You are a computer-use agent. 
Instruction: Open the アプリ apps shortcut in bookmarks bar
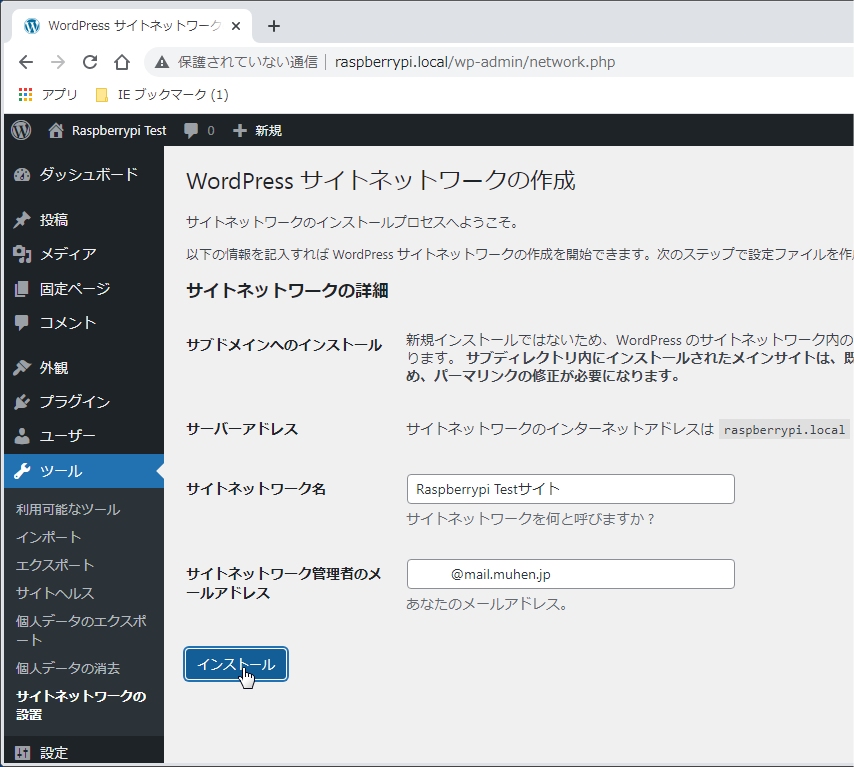coord(48,95)
